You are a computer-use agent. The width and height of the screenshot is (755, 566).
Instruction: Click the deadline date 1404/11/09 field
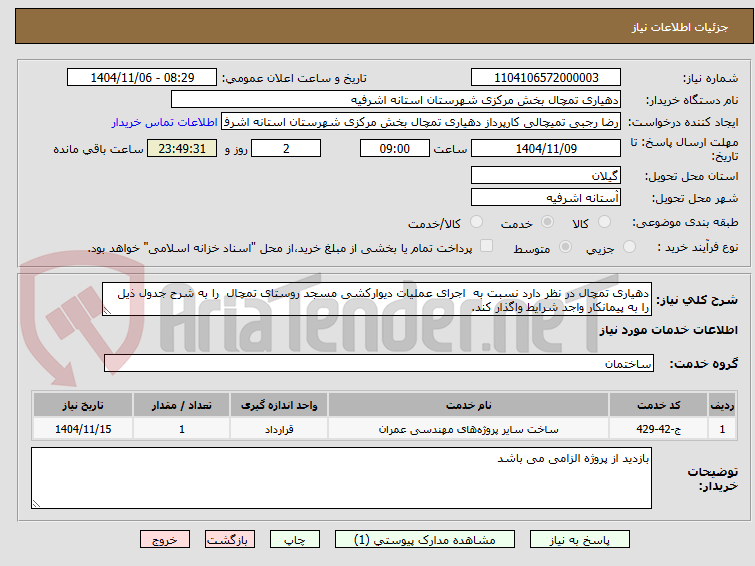pos(546,148)
